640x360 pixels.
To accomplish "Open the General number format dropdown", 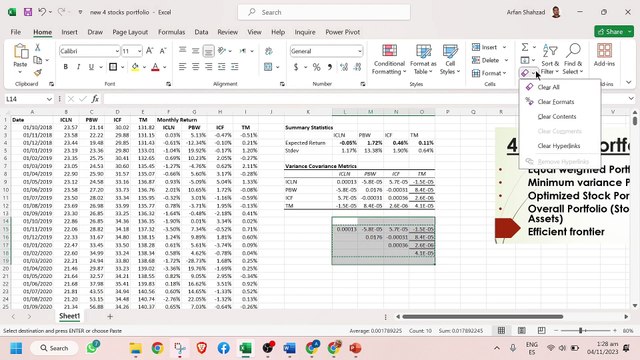I will click(360, 51).
